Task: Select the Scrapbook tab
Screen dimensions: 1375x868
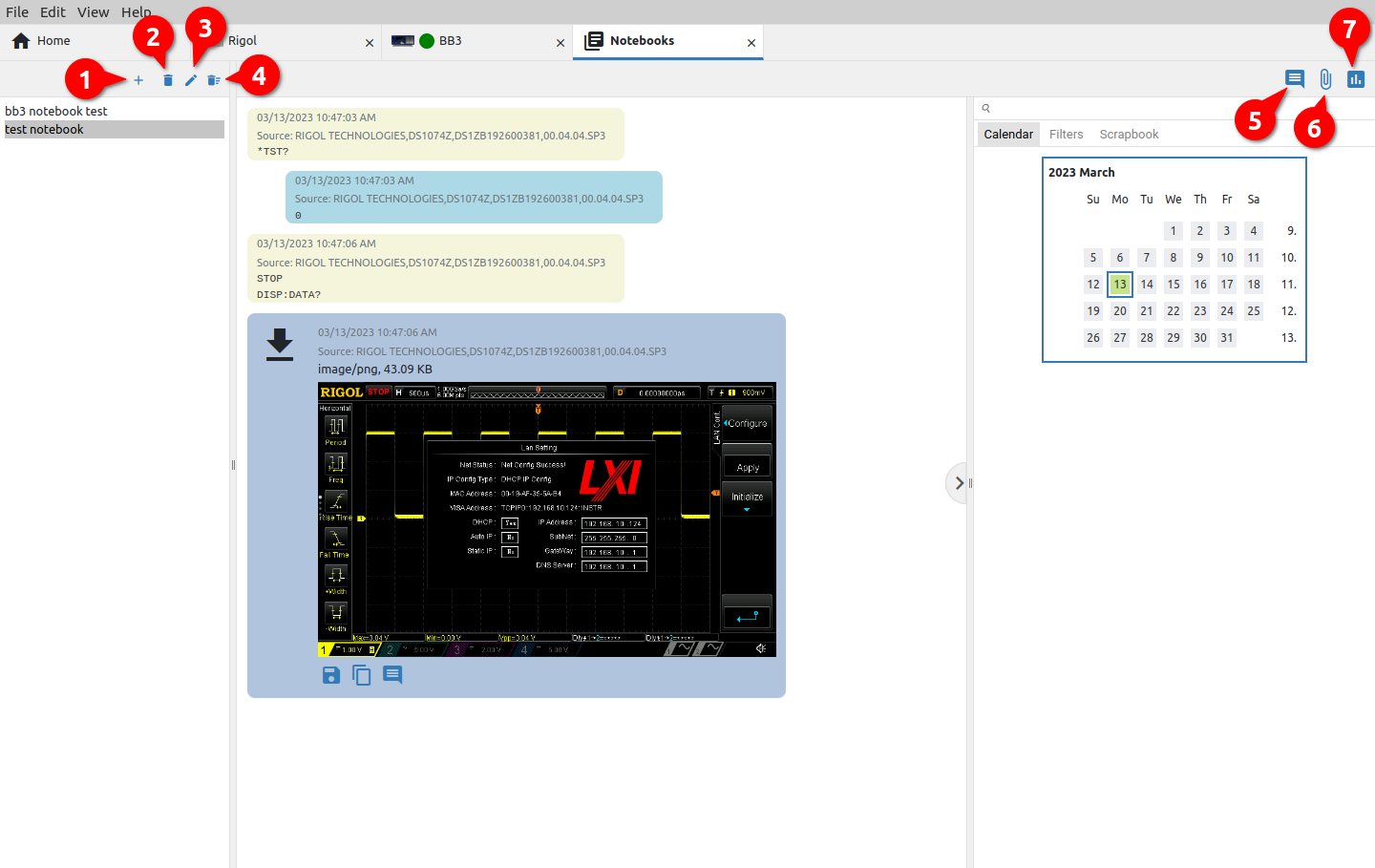Action: tap(1129, 135)
